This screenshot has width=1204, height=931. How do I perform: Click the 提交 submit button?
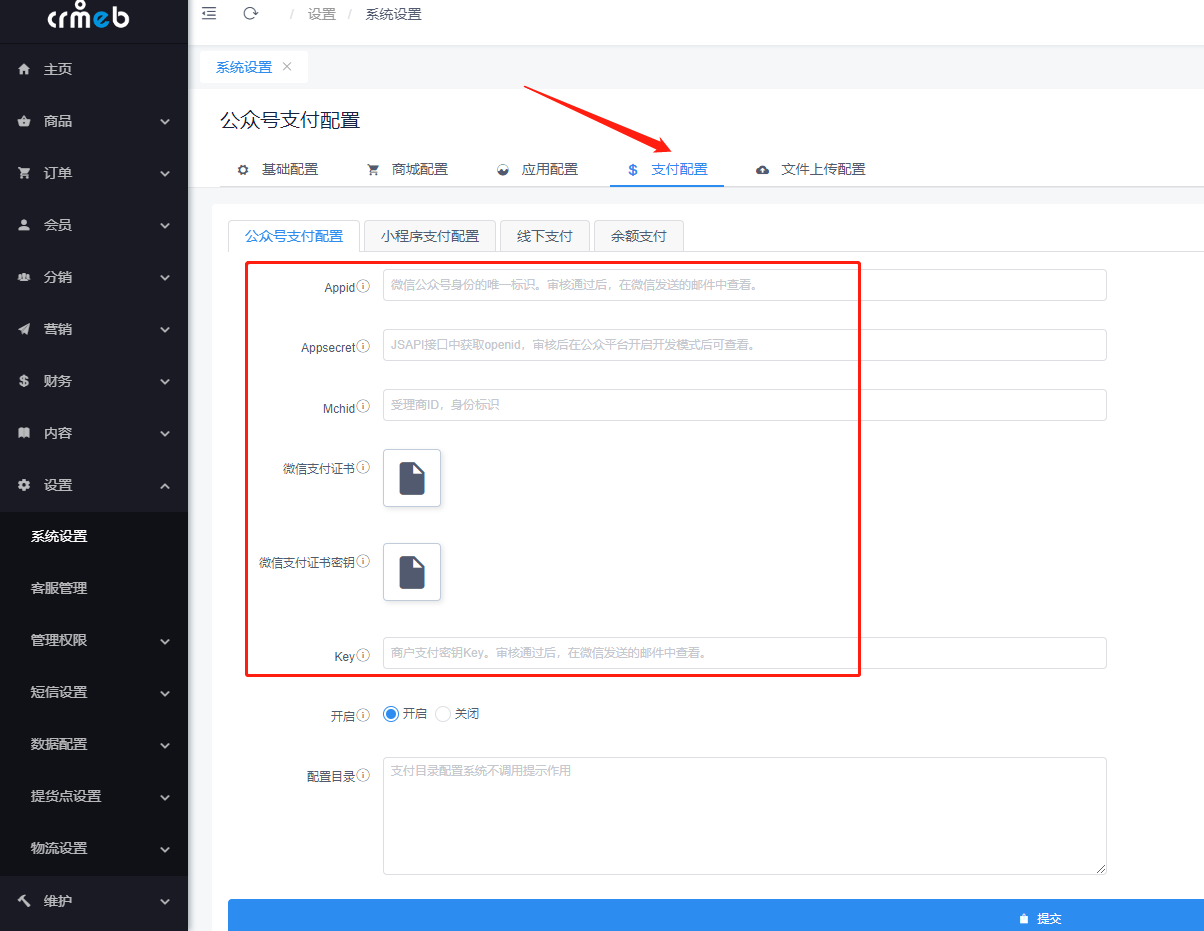tap(1040, 916)
